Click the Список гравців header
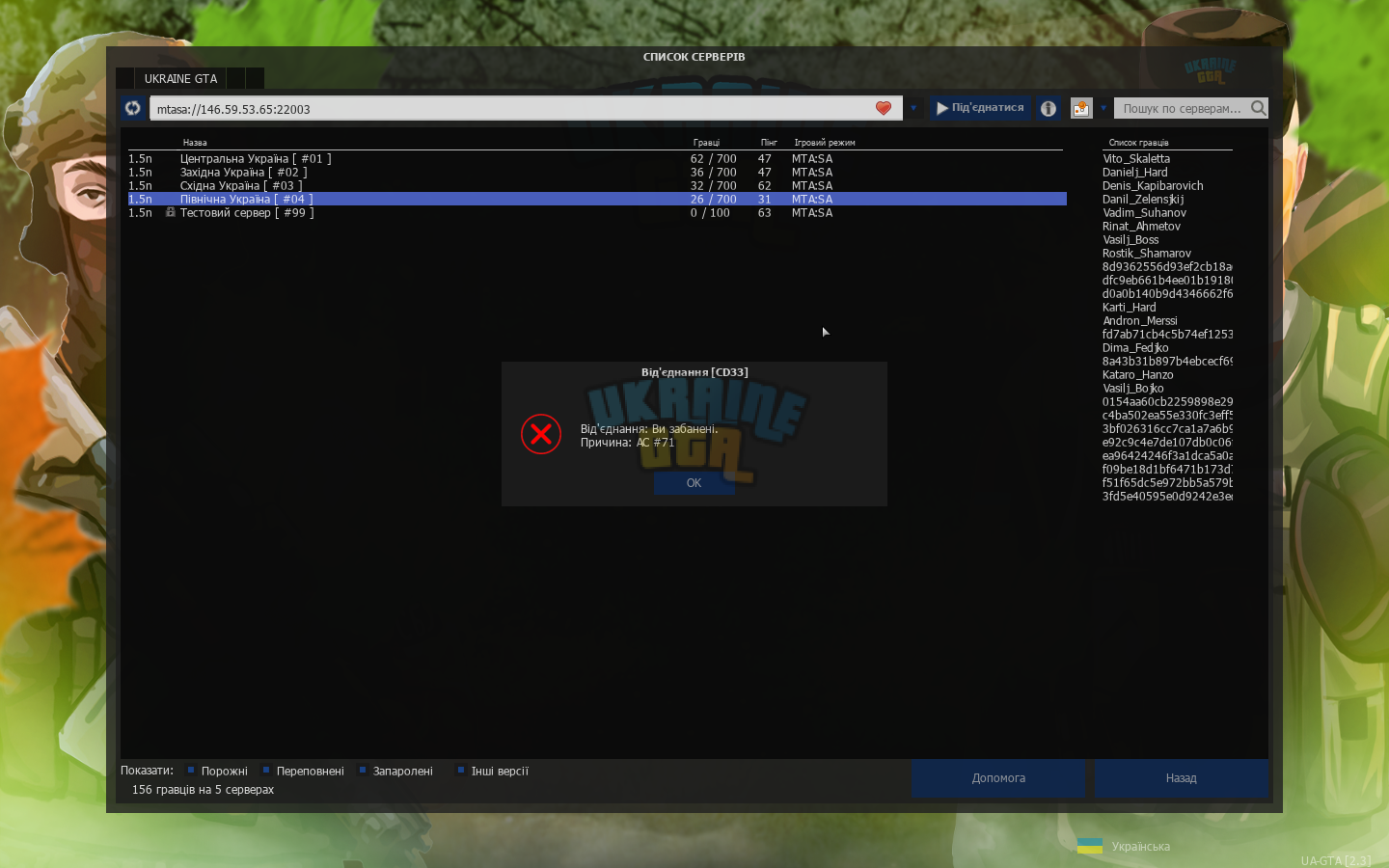Viewport: 1389px width, 868px height. pos(1138,143)
